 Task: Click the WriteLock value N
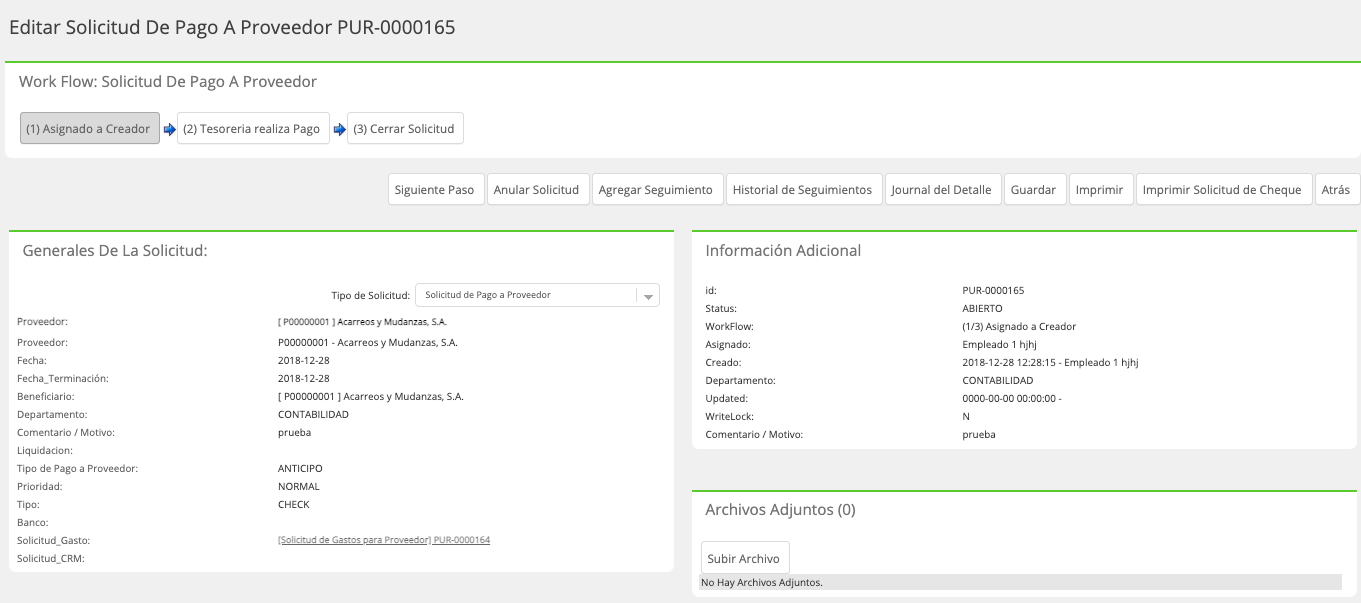[966, 417]
